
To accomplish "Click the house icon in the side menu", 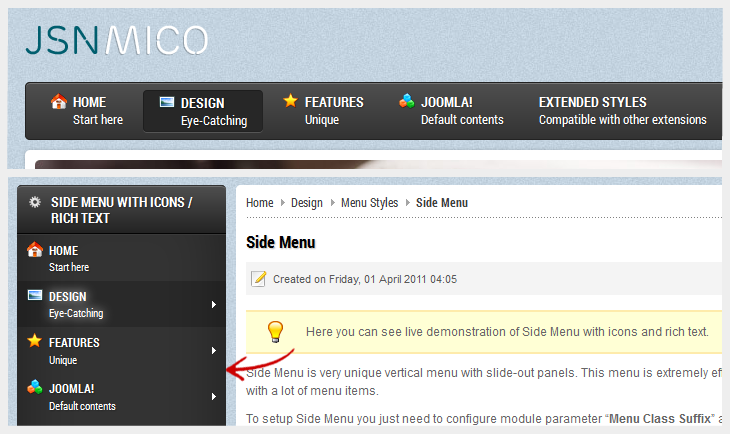I will (x=35, y=250).
